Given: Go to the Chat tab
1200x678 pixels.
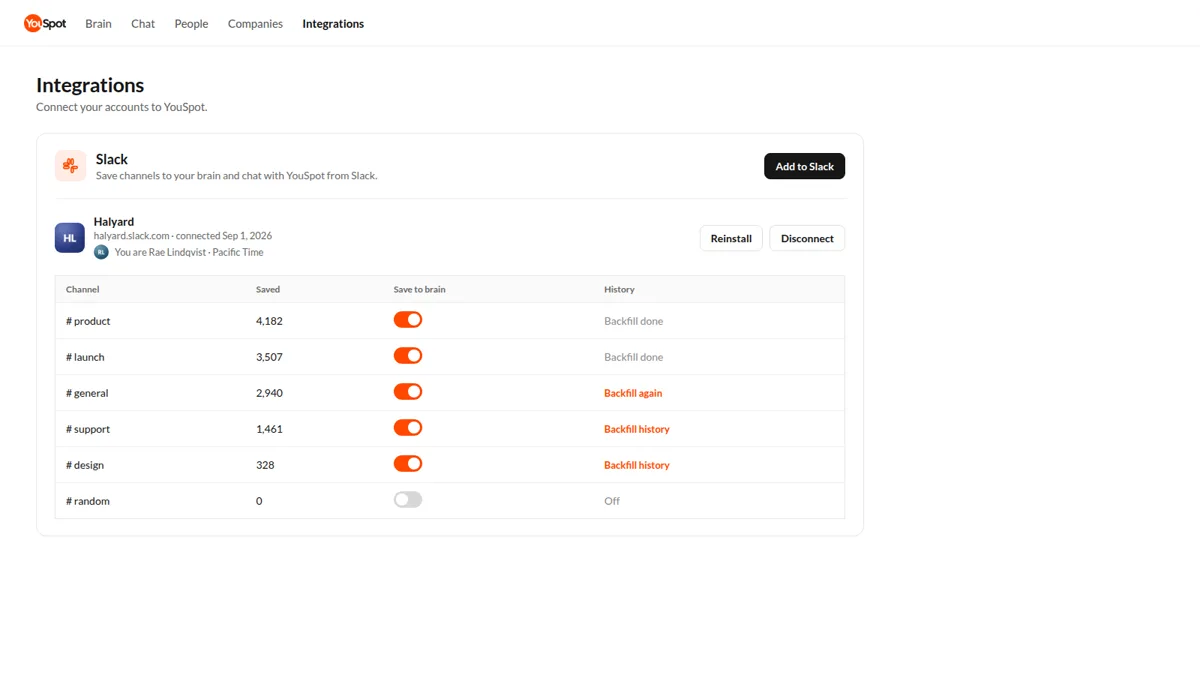Looking at the screenshot, I should click(x=143, y=23).
